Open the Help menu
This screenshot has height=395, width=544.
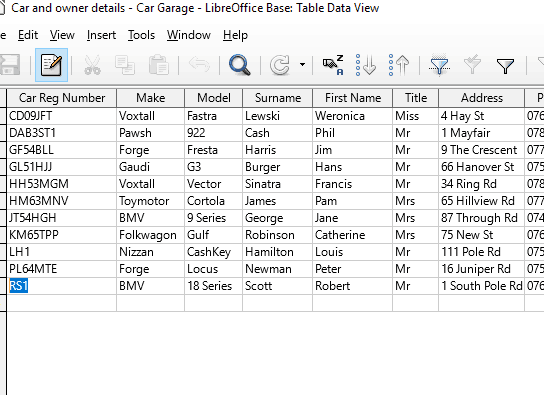235,35
